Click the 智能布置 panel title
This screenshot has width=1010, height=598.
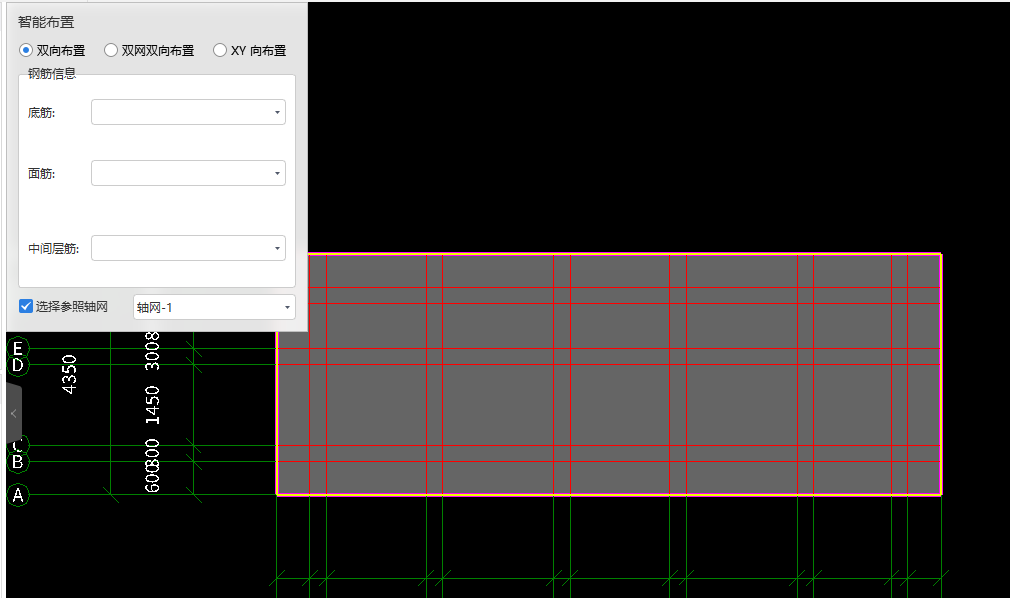pos(46,22)
